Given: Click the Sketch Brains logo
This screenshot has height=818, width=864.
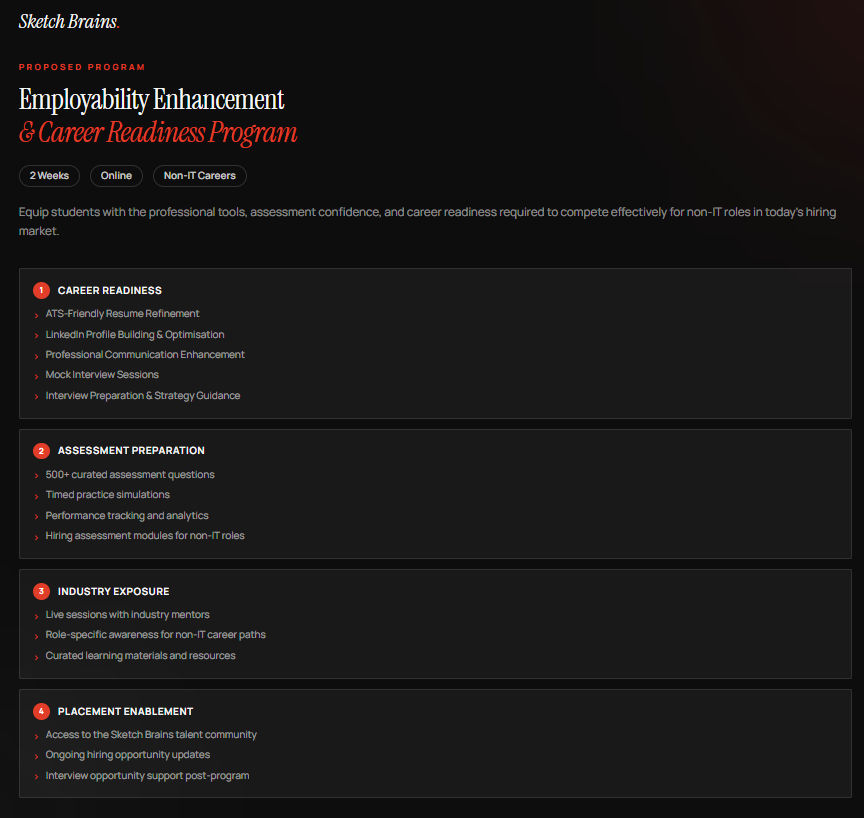Looking at the screenshot, I should click(69, 21).
